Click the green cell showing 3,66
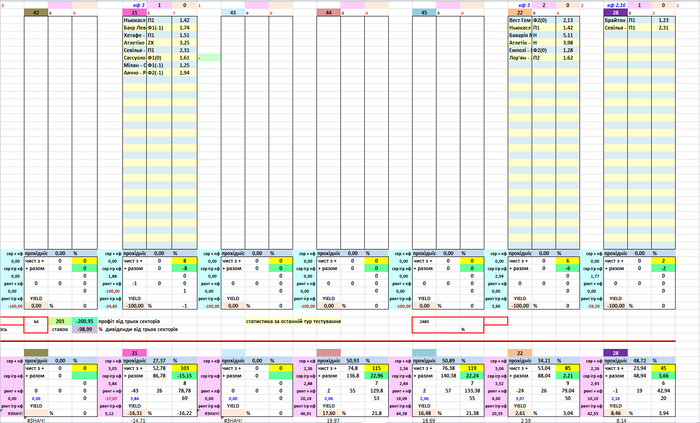Viewport: 700px width, 423px height. pos(663,376)
